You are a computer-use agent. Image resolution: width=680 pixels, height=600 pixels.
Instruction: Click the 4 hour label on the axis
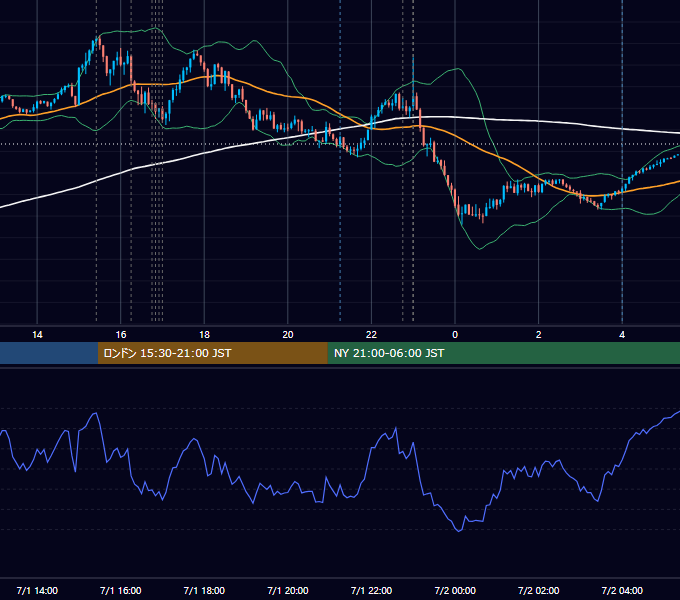click(622, 335)
